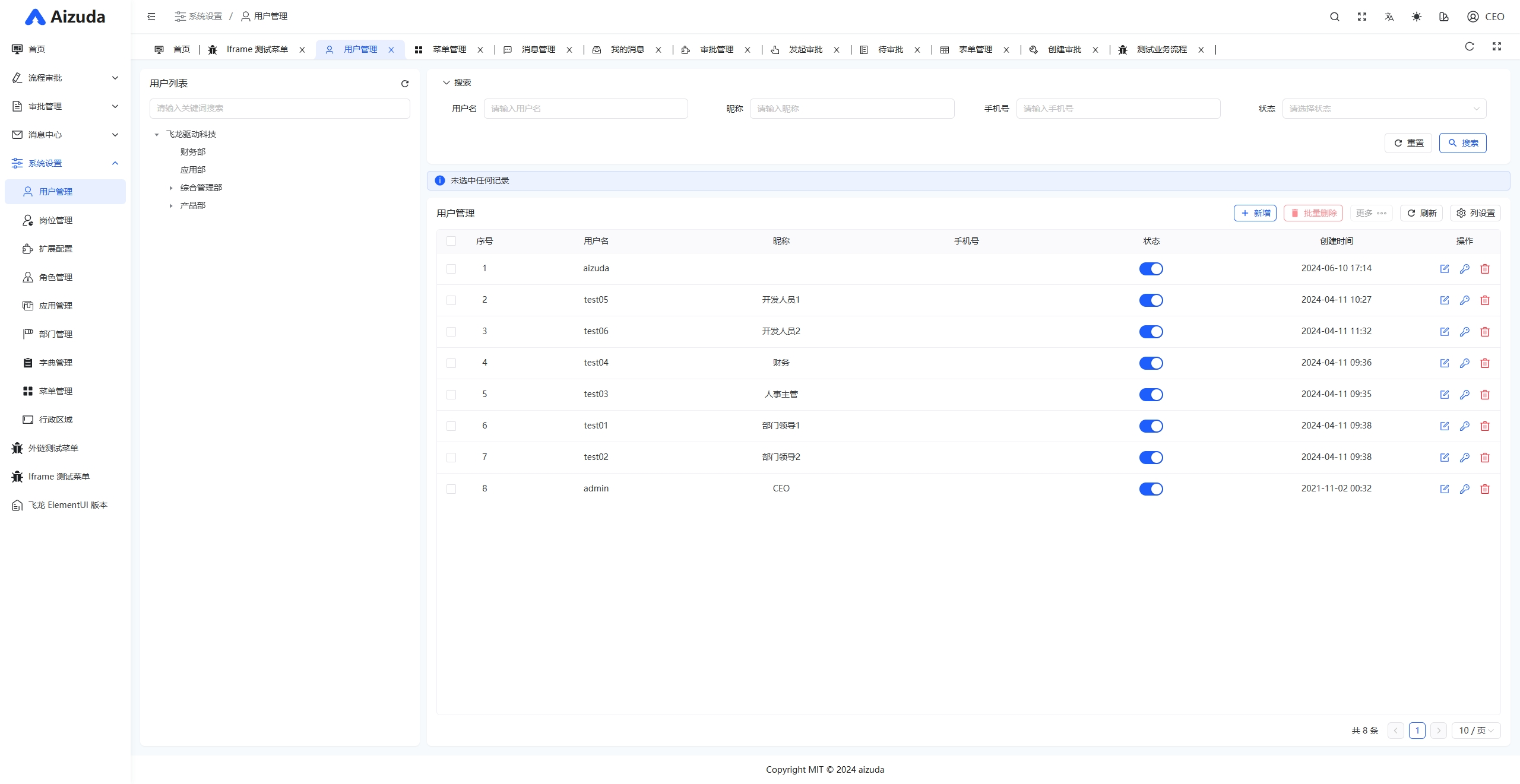Click the key icon for test05
The width and height of the screenshot is (1520, 784).
(1465, 300)
